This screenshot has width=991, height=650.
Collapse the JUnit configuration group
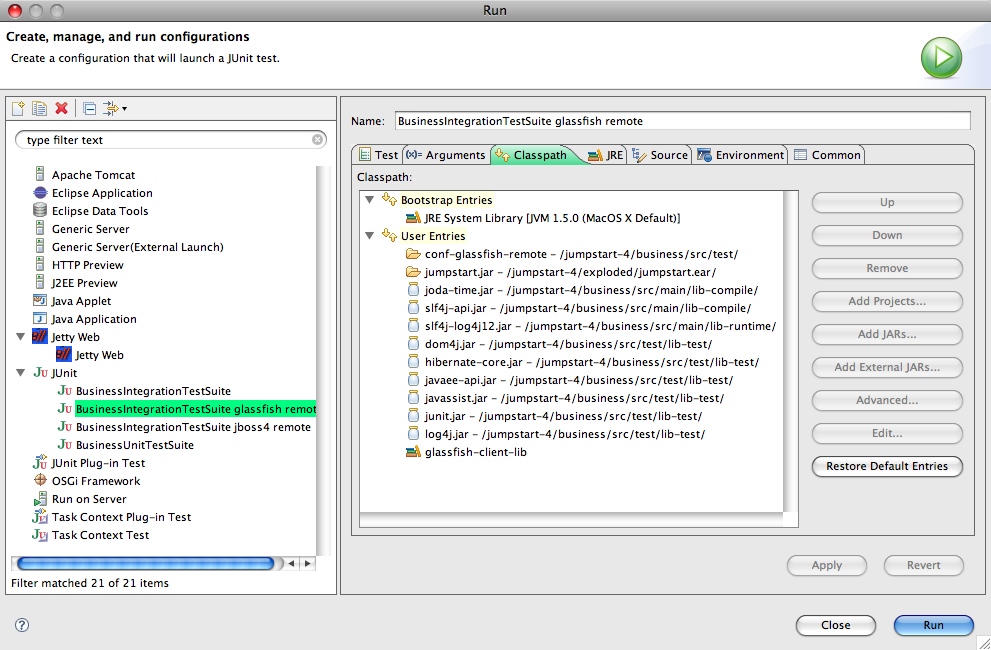(x=20, y=373)
